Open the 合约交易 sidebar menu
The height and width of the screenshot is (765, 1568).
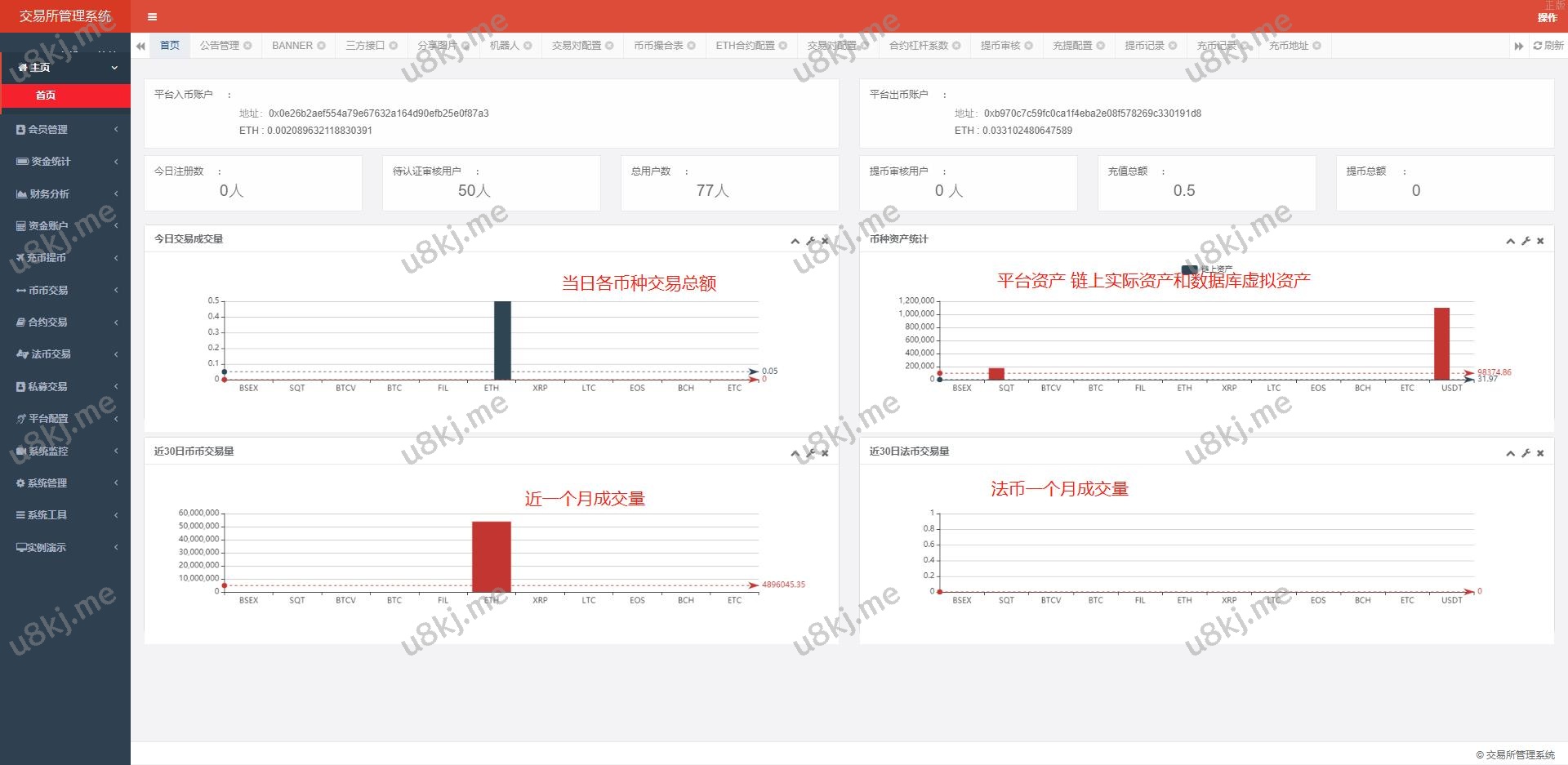click(x=65, y=322)
